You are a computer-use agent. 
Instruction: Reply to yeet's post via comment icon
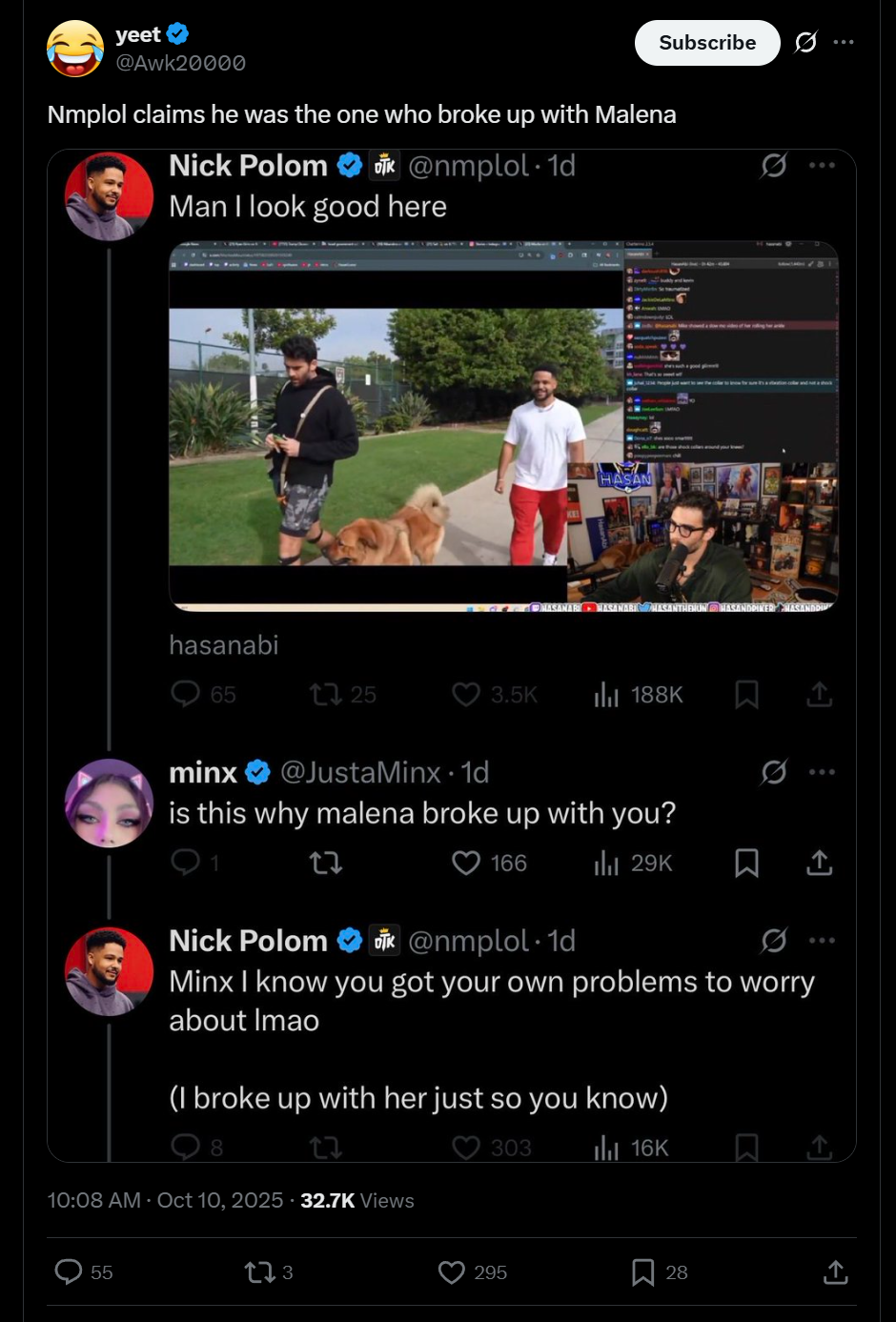pos(69,1271)
